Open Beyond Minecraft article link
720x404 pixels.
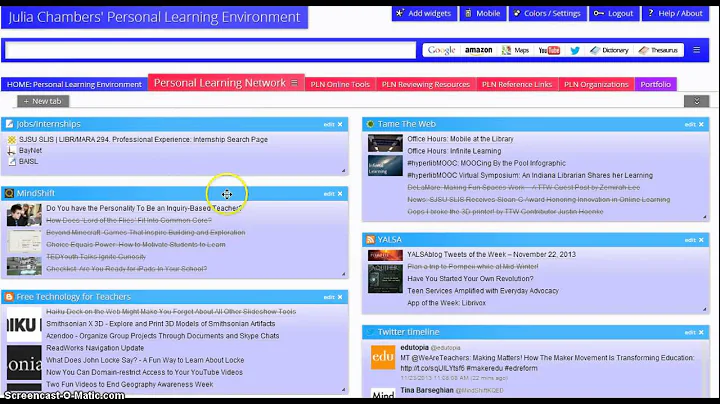[146, 233]
